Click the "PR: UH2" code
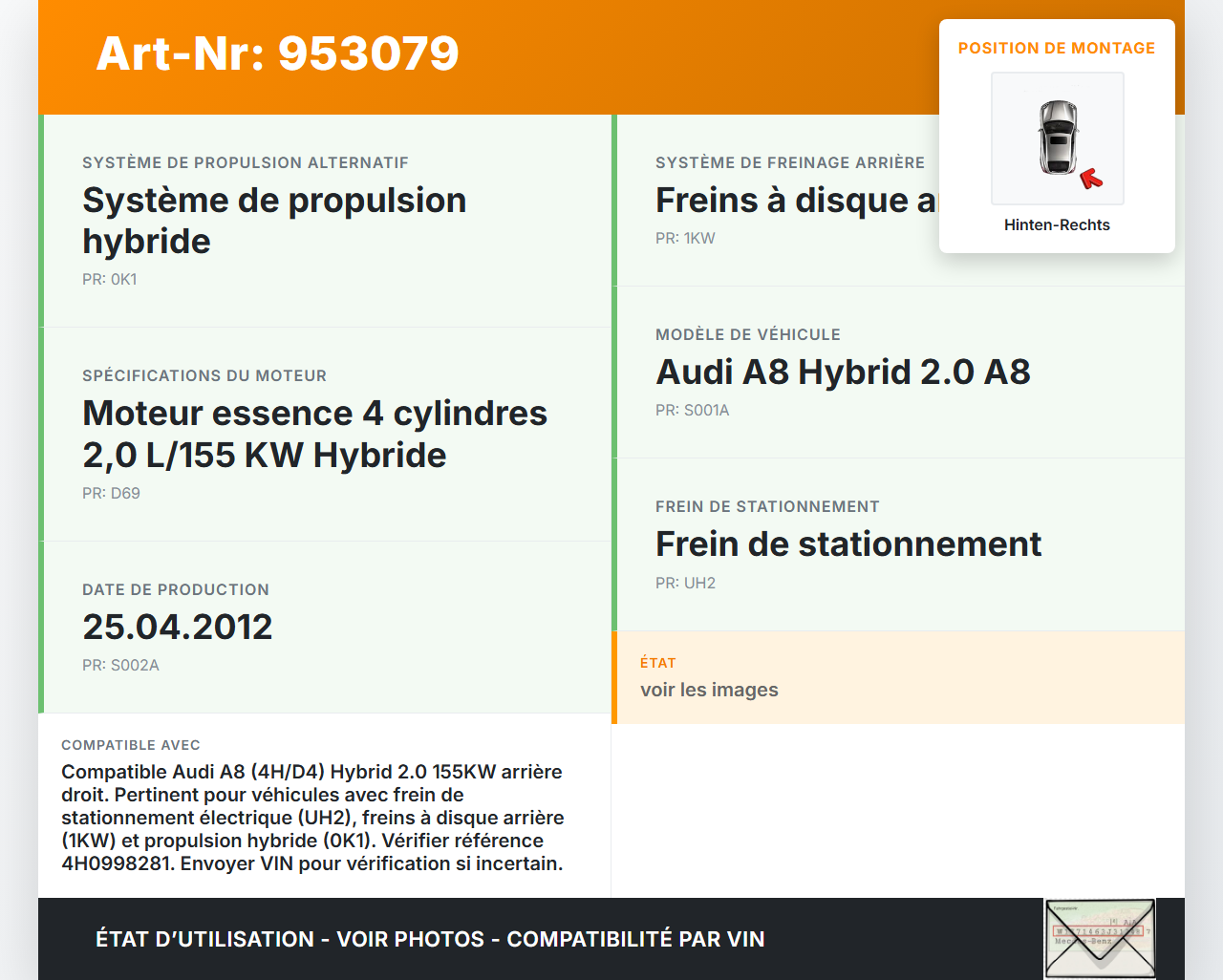 click(685, 583)
